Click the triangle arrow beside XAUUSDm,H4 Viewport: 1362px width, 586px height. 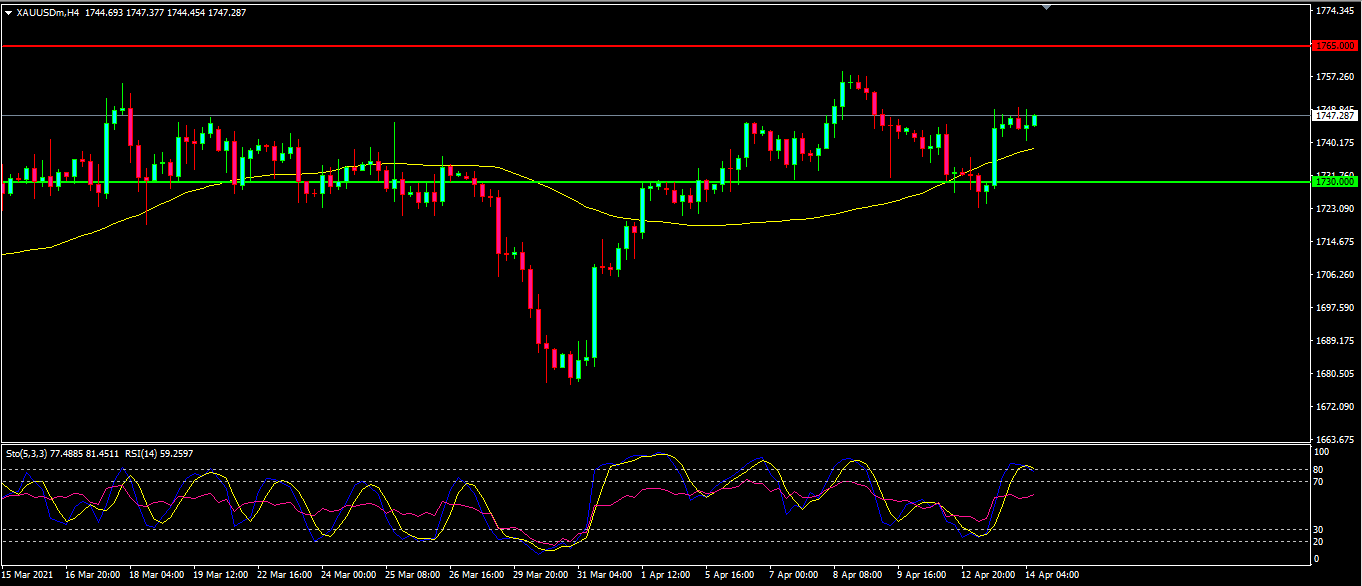9,13
